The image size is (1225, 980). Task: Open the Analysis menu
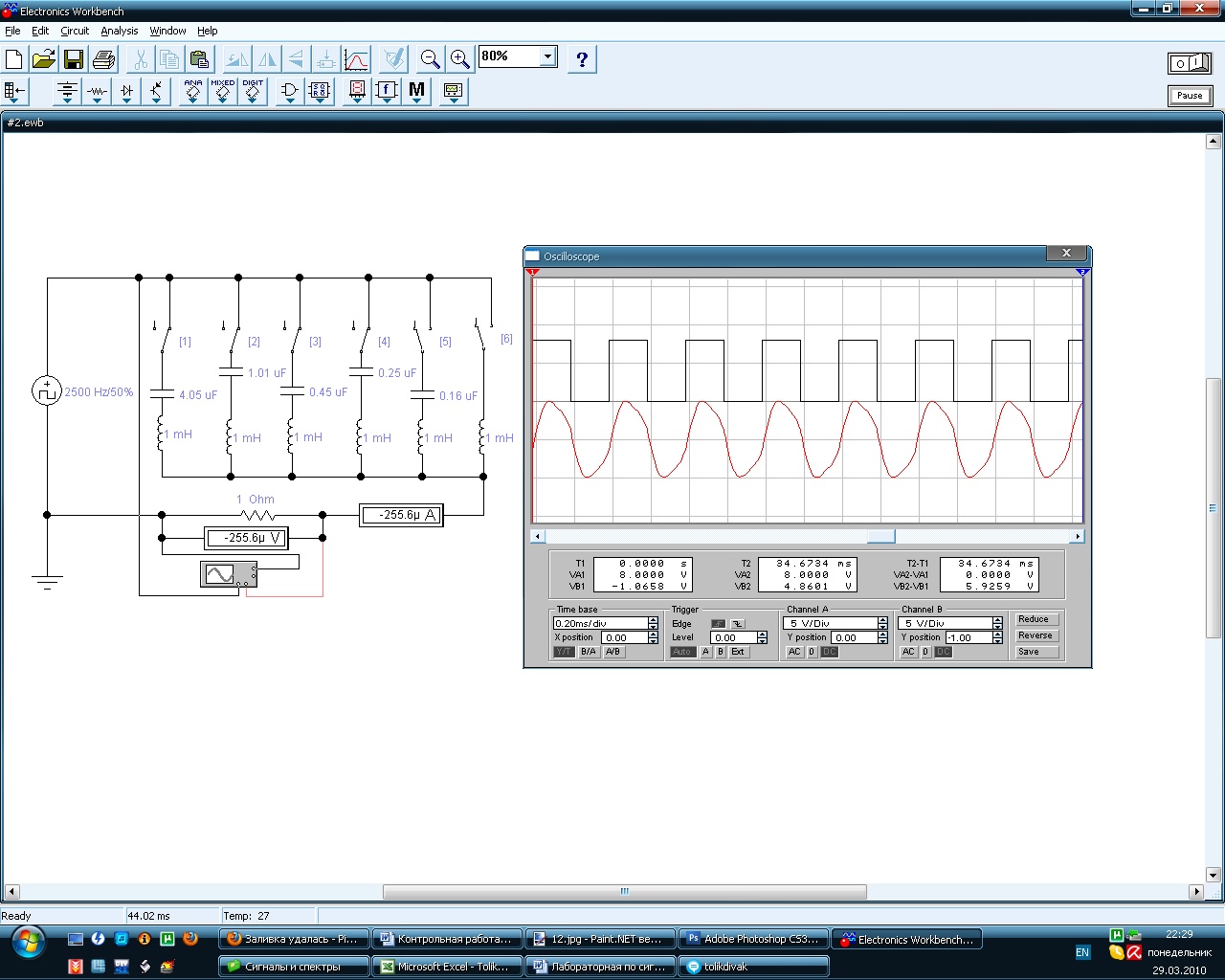120,31
